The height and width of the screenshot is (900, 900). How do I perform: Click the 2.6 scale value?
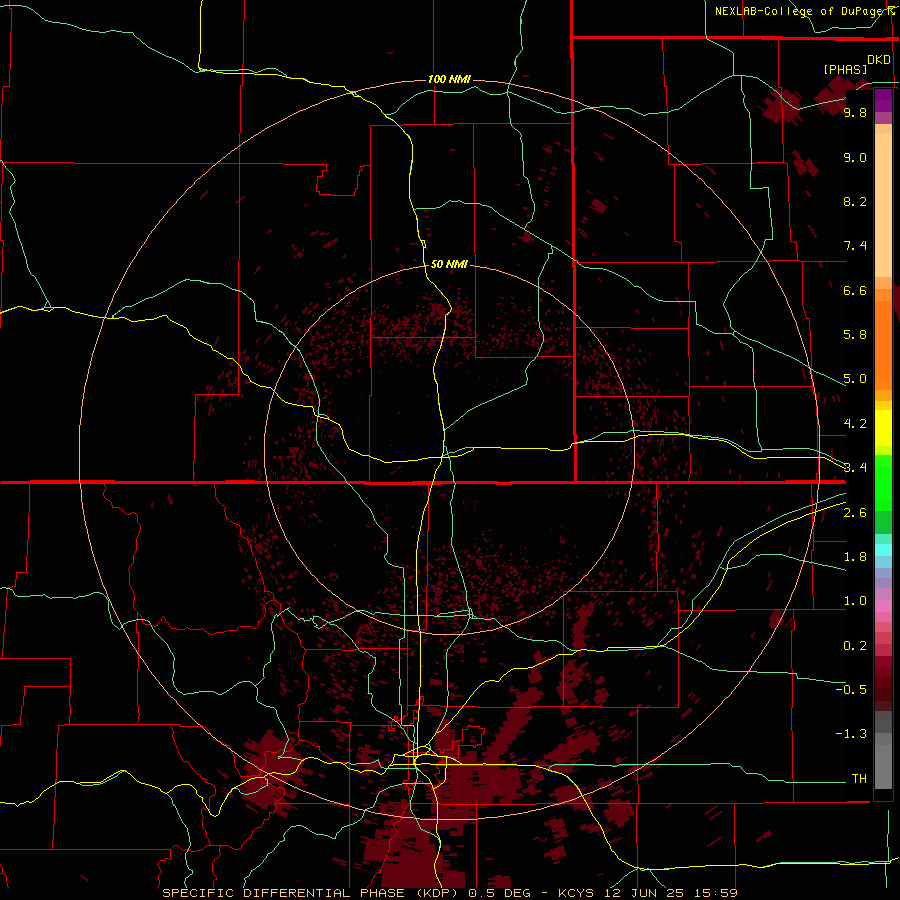pos(855,513)
